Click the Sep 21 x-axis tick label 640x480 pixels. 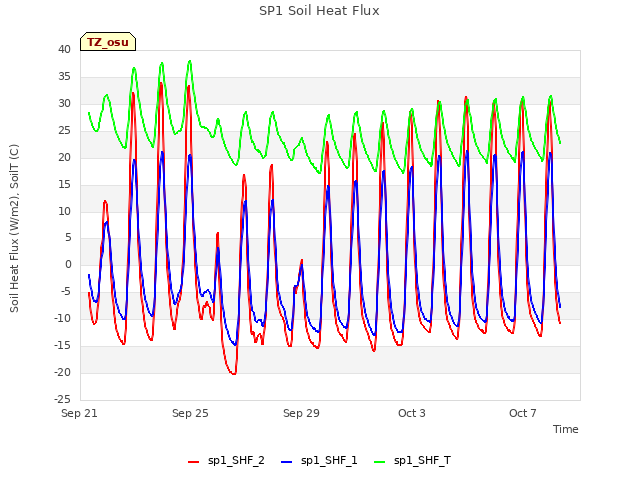pyautogui.click(x=79, y=413)
